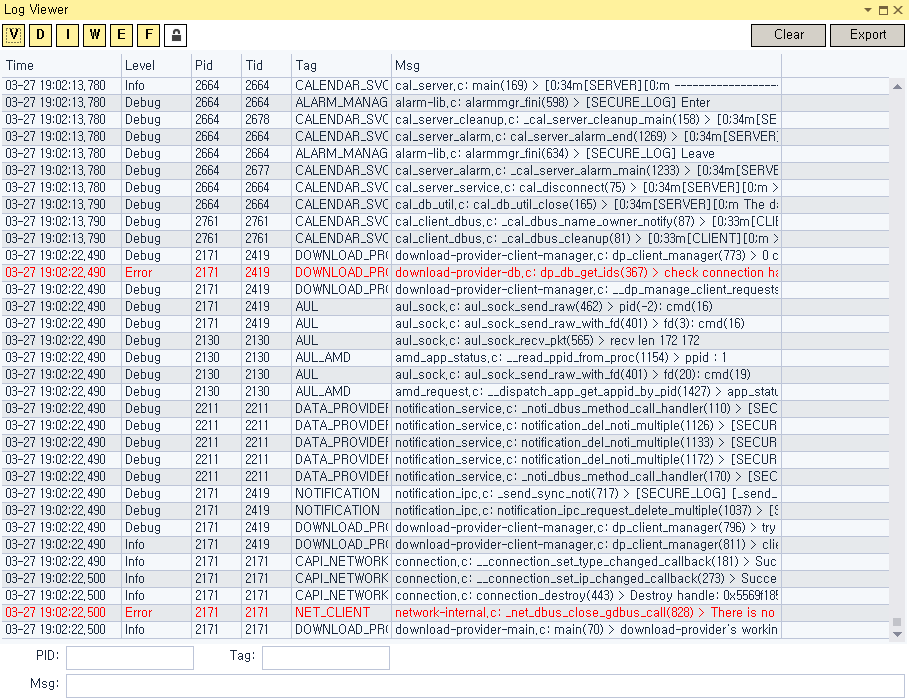Toggle the Warning (W) log level filter
This screenshot has width=909, height=700.
[95, 35]
